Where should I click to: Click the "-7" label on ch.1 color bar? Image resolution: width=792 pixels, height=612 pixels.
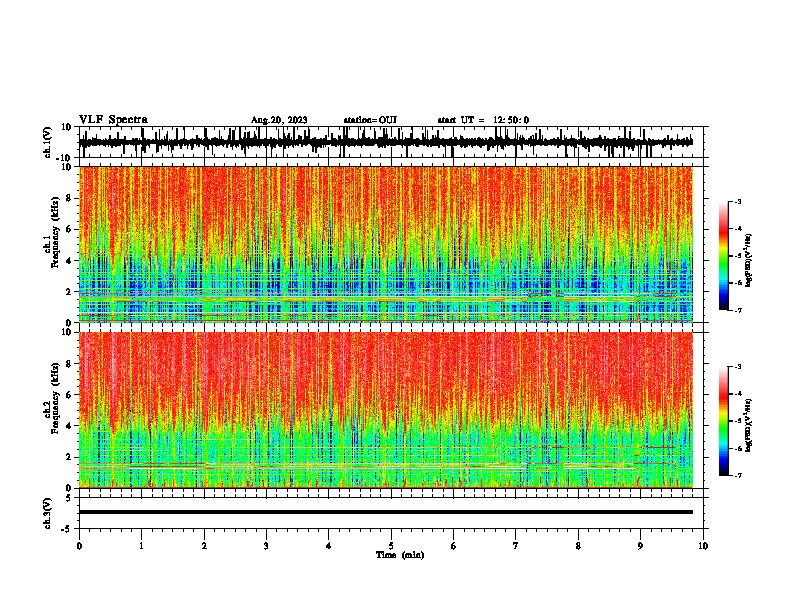point(738,310)
